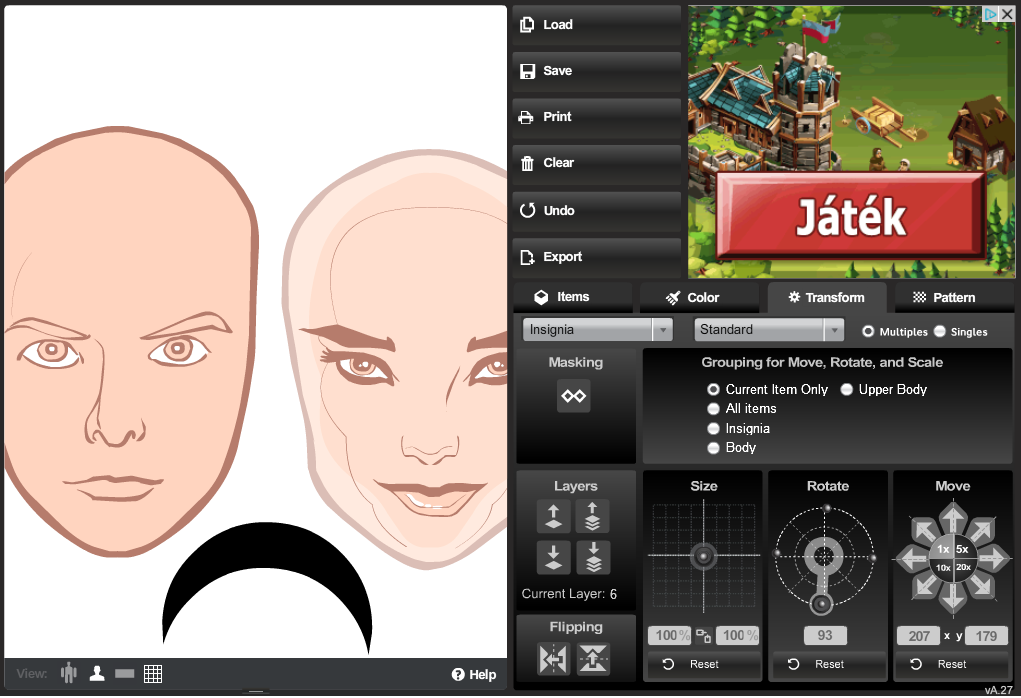The width and height of the screenshot is (1021, 698).
Task: Click the Masking icon button
Action: (x=574, y=396)
